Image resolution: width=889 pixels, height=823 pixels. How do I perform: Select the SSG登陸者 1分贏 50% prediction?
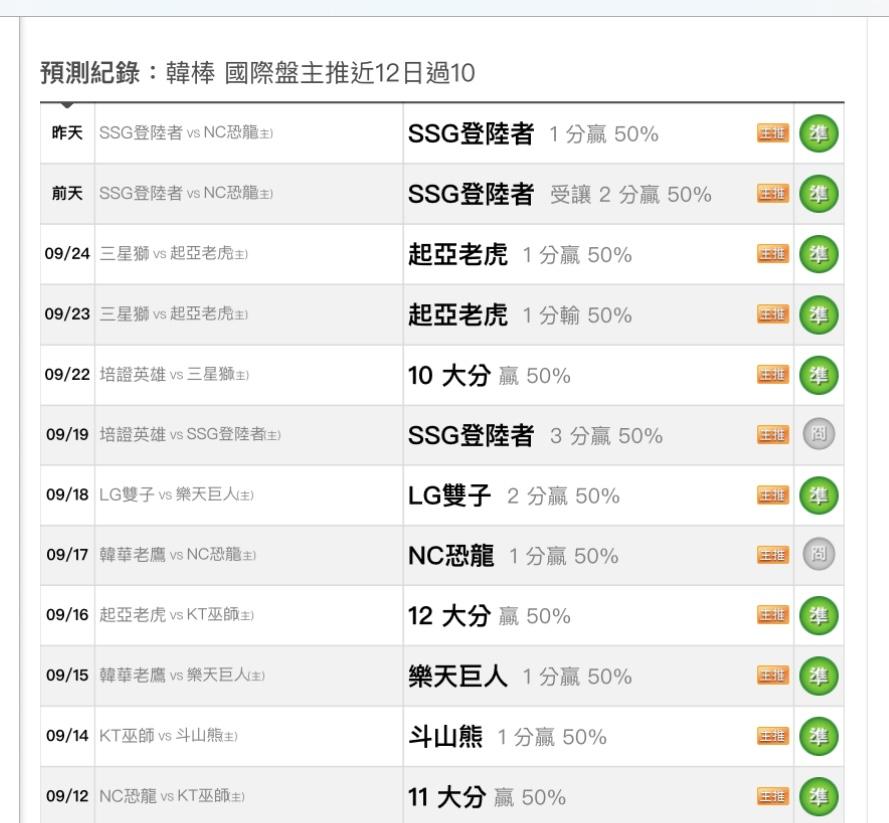[533, 134]
